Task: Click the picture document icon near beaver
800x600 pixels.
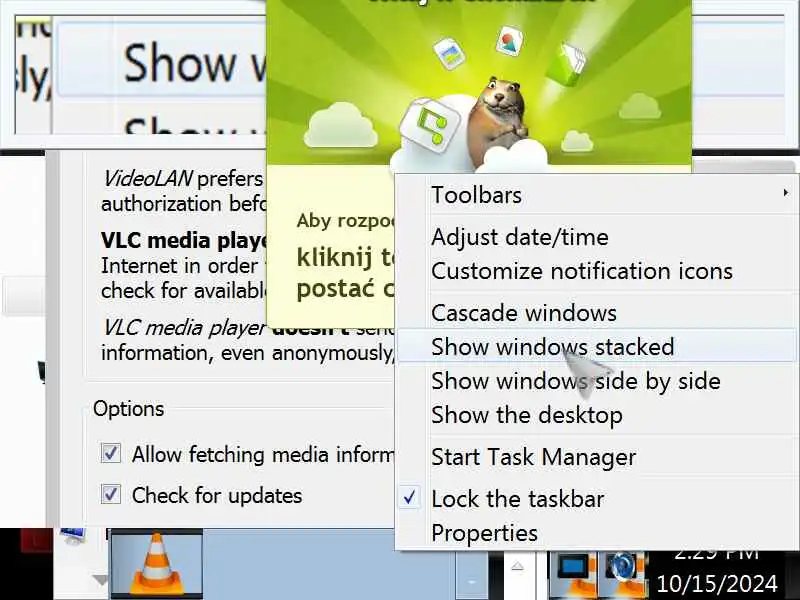Action: (x=448, y=53)
